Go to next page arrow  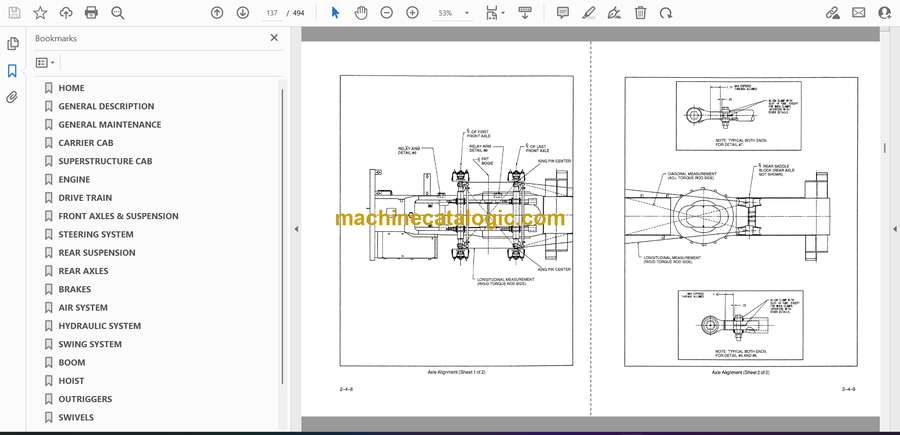[x=243, y=13]
